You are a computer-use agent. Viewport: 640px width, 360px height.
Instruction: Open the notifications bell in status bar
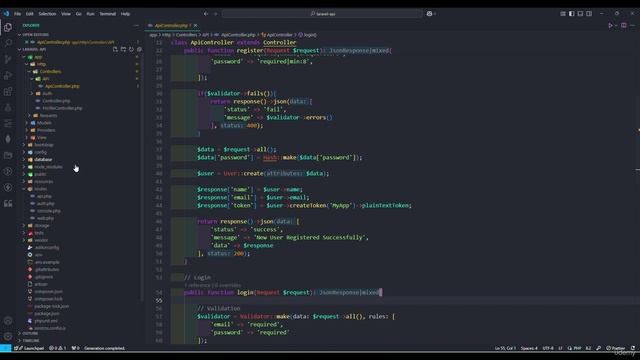pyautogui.click(x=633, y=348)
